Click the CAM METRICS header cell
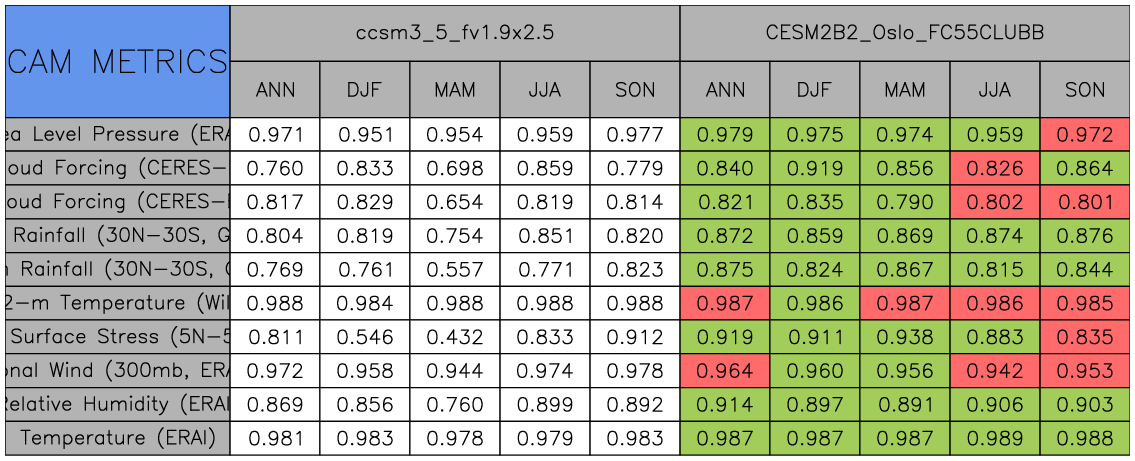Viewport: 1135px width, 461px height. 117,62
